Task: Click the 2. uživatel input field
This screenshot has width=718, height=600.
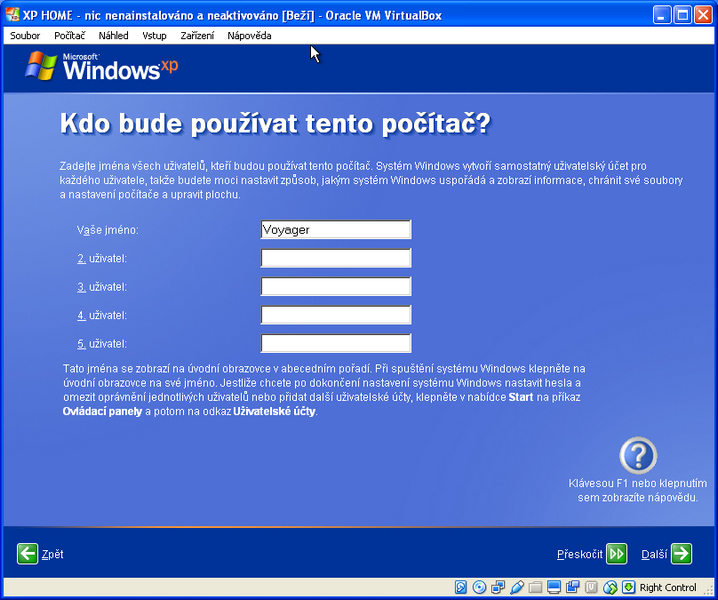Action: click(x=336, y=258)
